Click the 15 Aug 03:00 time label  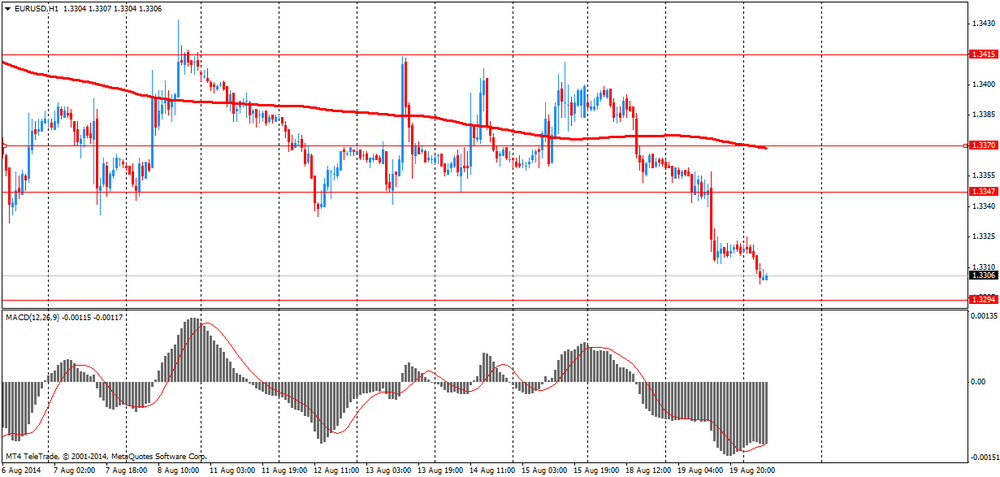544,471
